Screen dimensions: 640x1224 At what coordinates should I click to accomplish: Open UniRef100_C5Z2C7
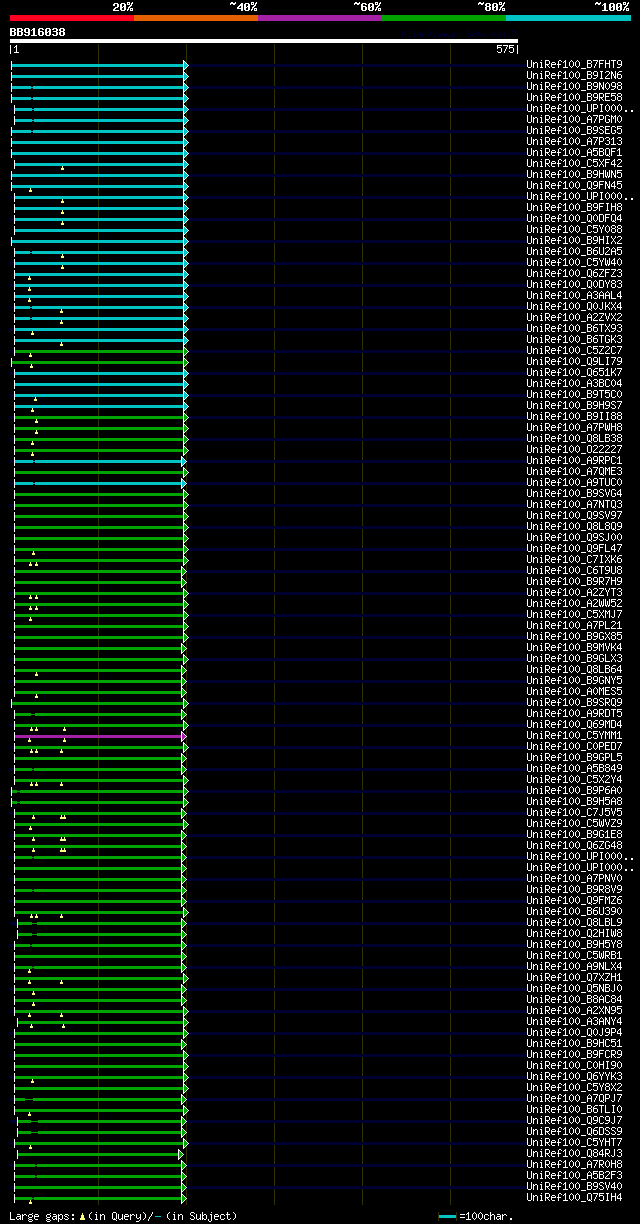574,351
